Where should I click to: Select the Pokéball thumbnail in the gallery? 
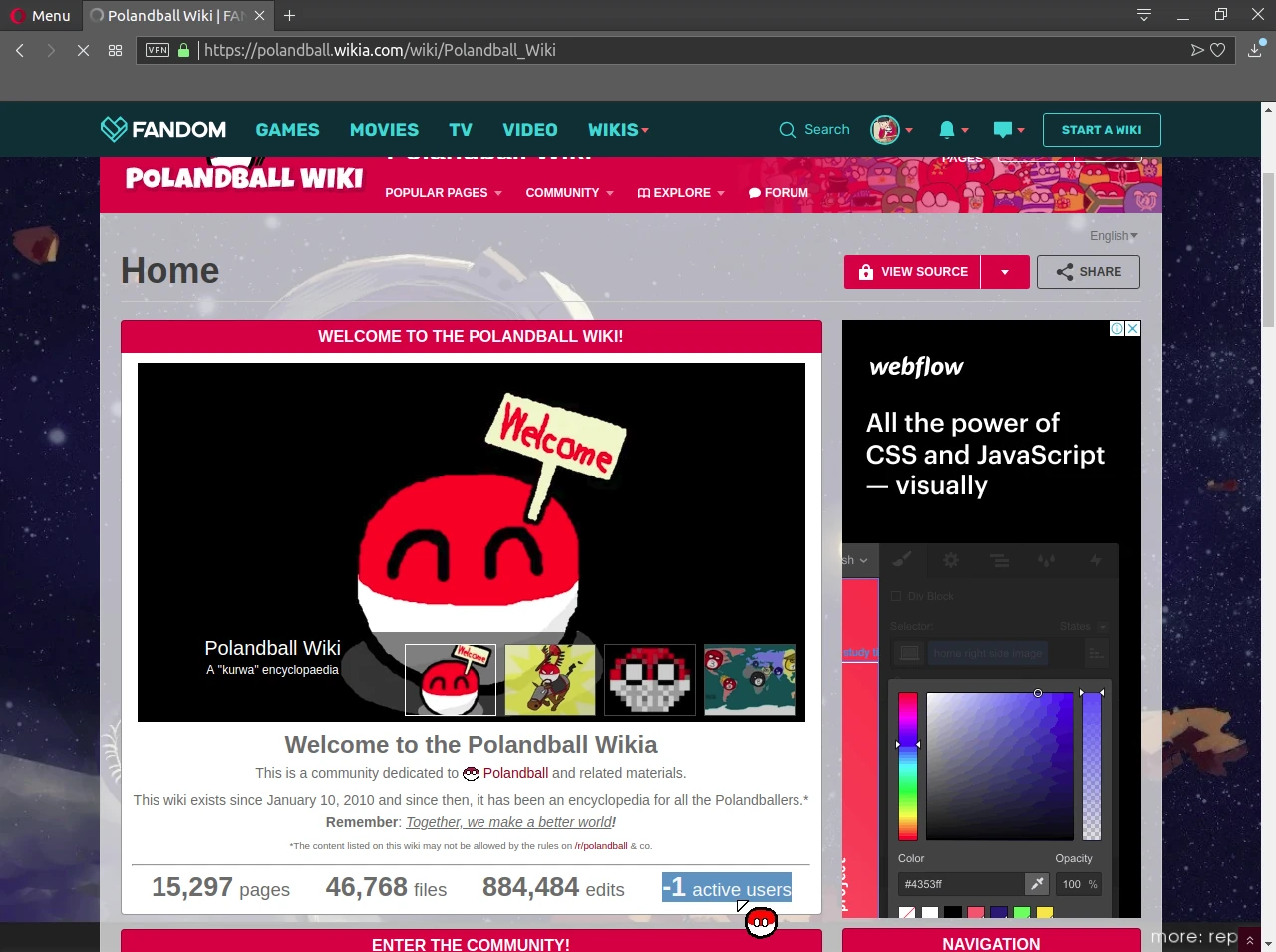(649, 680)
